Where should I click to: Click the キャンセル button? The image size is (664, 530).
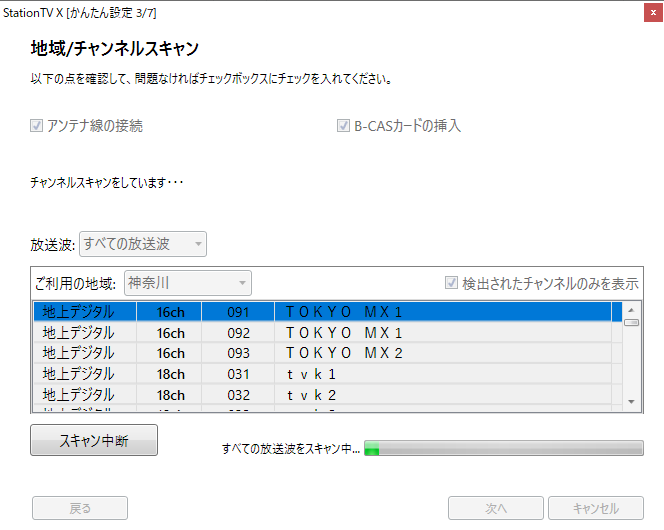[596, 508]
